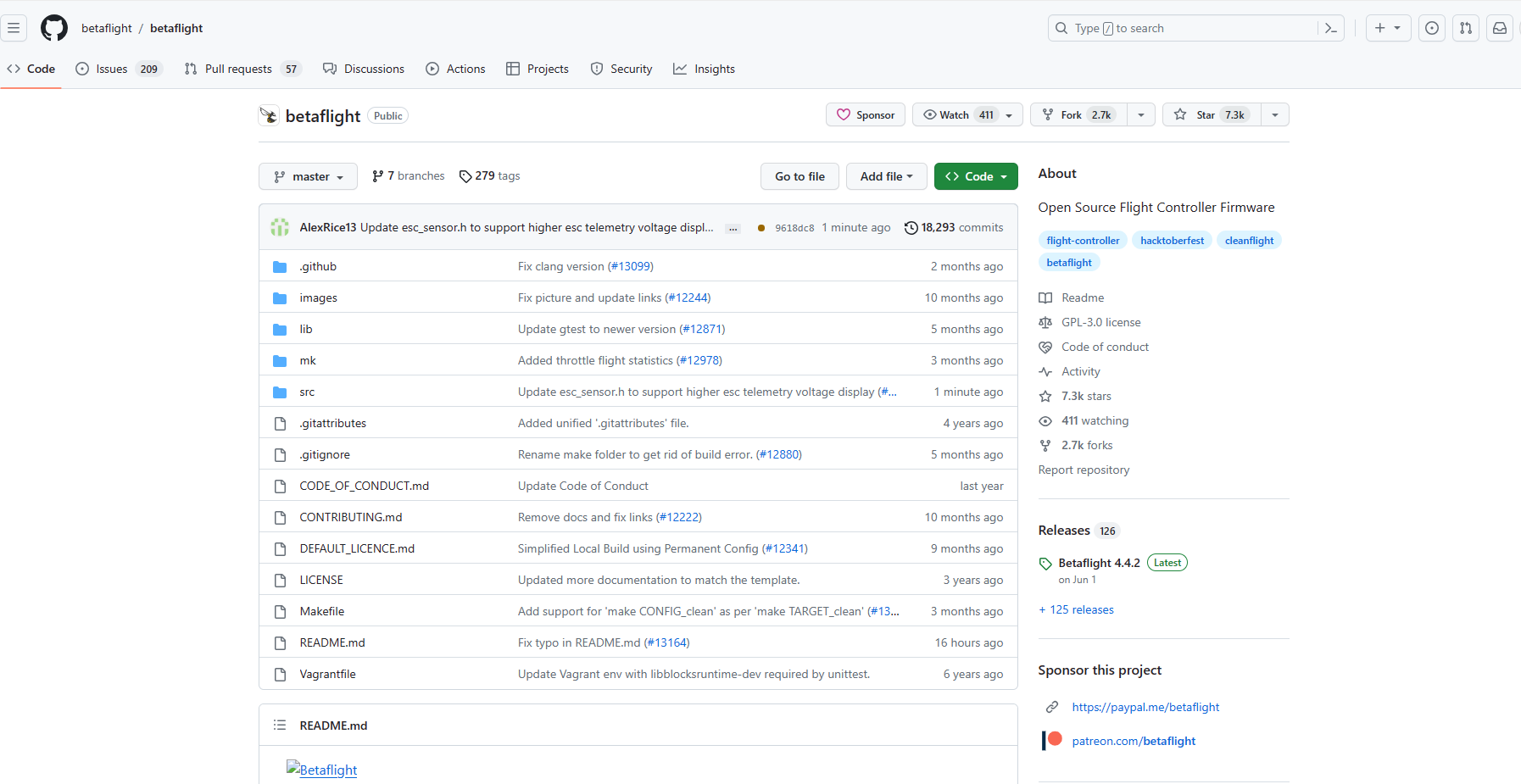Click the betaflight repository avatar
The width and height of the screenshot is (1521, 784).
coord(269,115)
